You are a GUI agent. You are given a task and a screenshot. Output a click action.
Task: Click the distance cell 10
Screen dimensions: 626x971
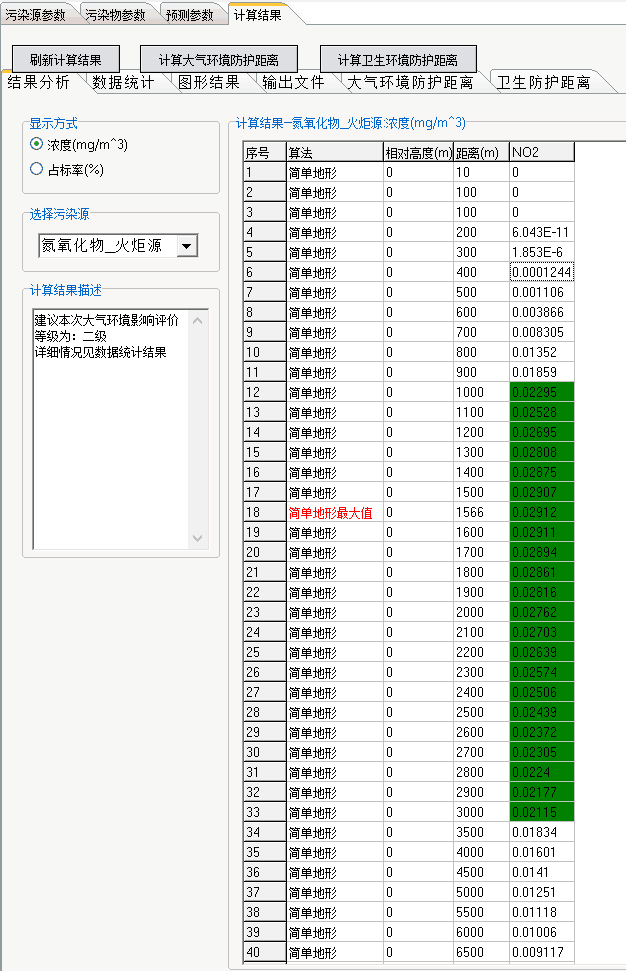click(482, 172)
